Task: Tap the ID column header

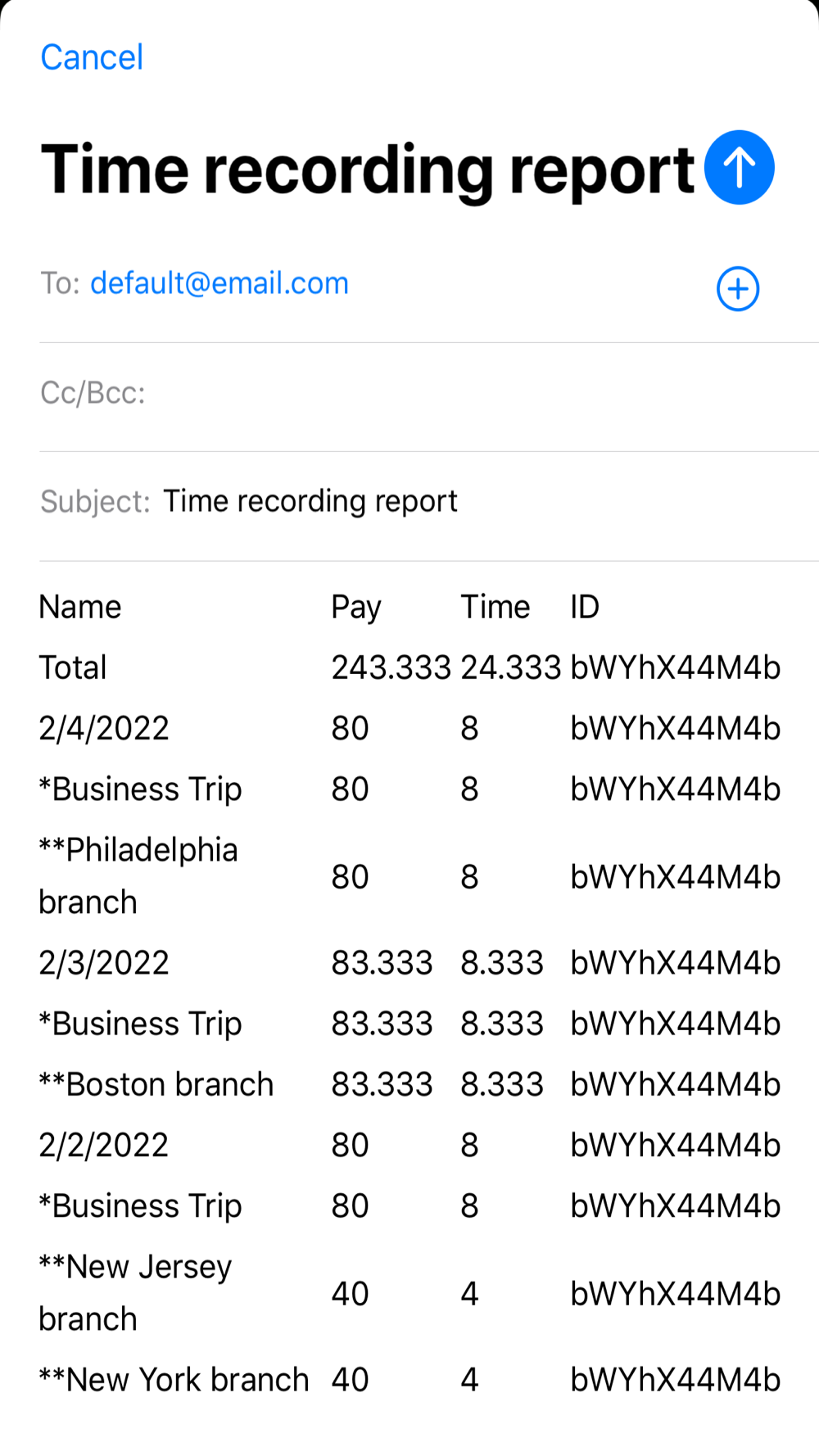Action: click(585, 607)
